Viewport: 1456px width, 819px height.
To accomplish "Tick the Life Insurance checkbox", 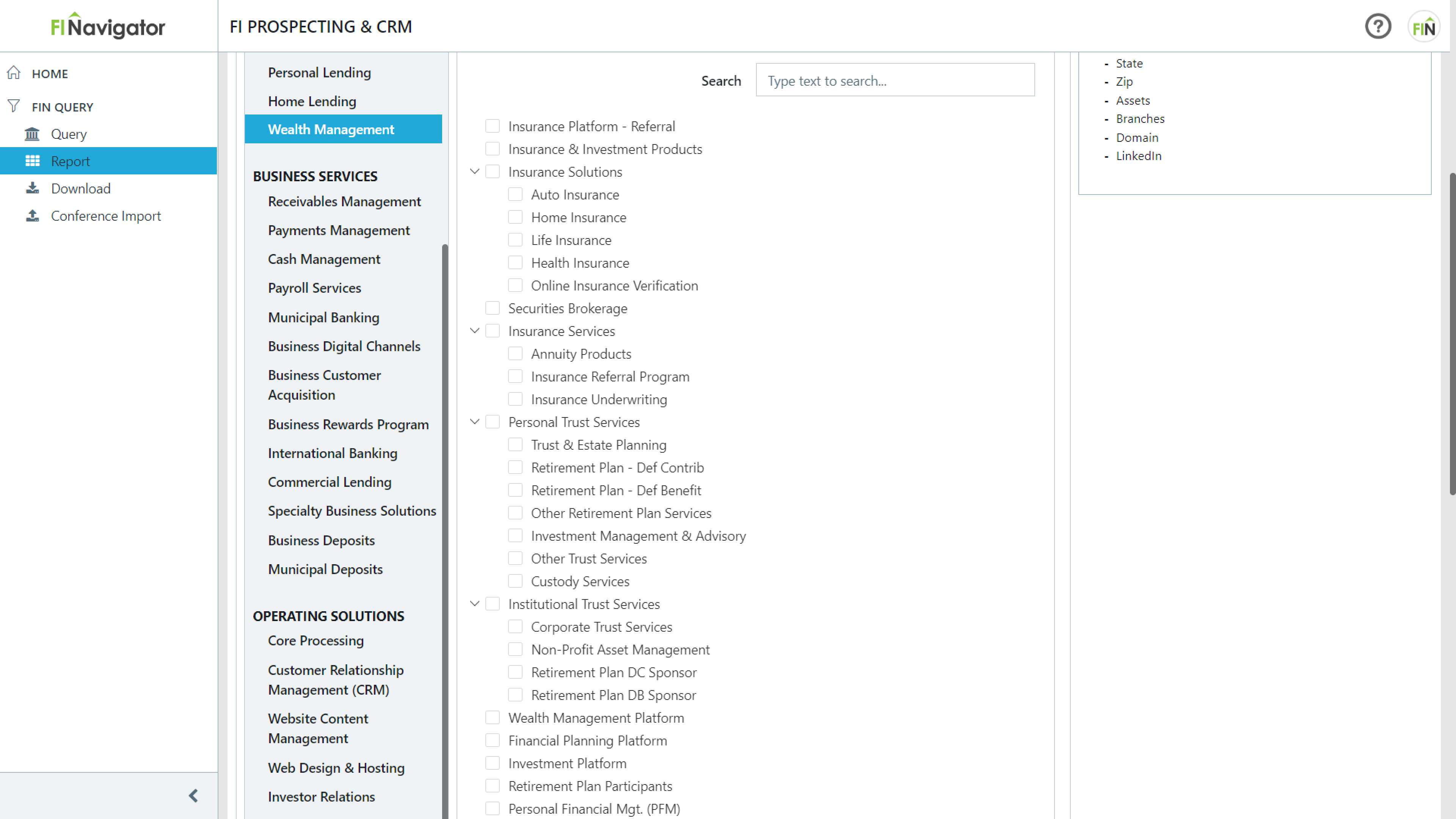I will coord(515,240).
